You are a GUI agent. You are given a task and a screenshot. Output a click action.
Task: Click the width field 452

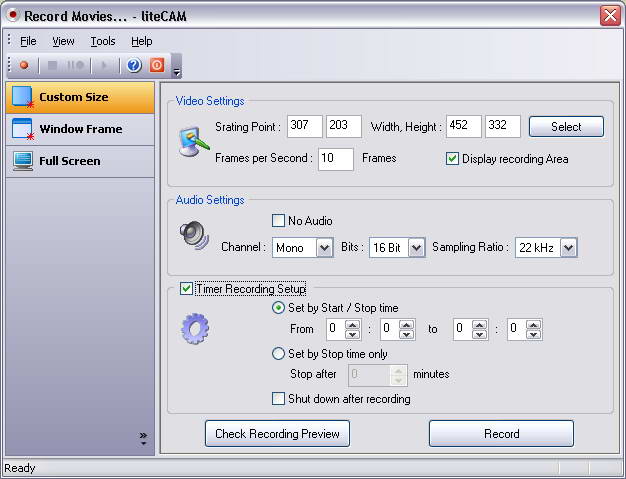click(x=463, y=127)
